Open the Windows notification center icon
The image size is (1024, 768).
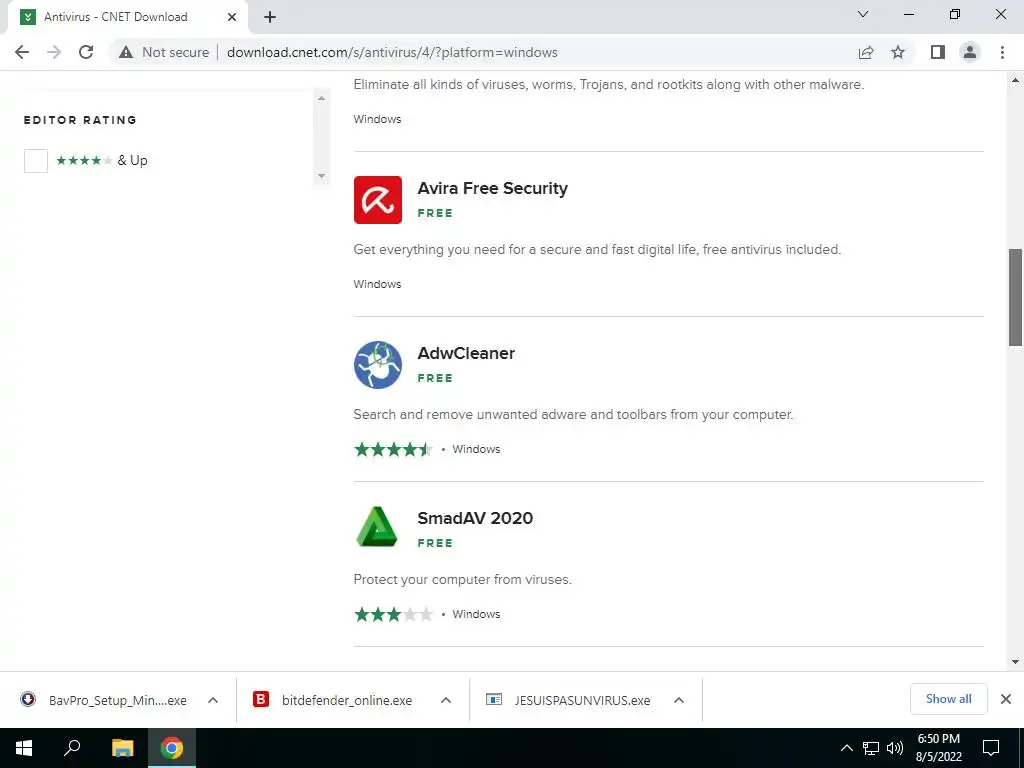pos(991,748)
